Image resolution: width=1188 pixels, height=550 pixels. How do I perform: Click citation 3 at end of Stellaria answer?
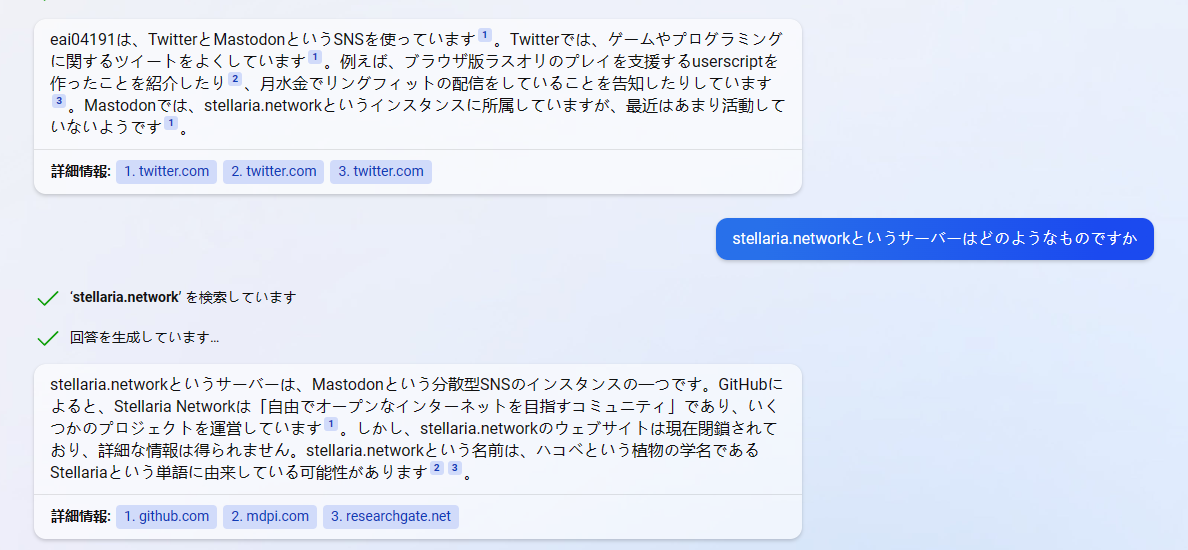pos(455,468)
